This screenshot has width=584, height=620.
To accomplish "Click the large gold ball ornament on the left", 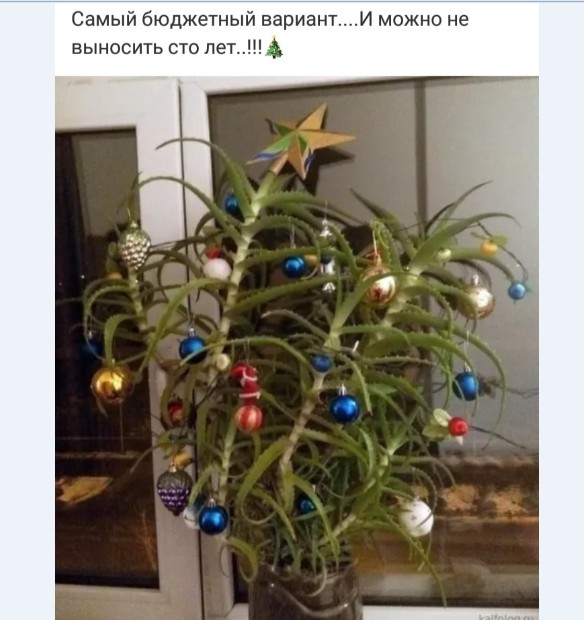I will click(112, 384).
